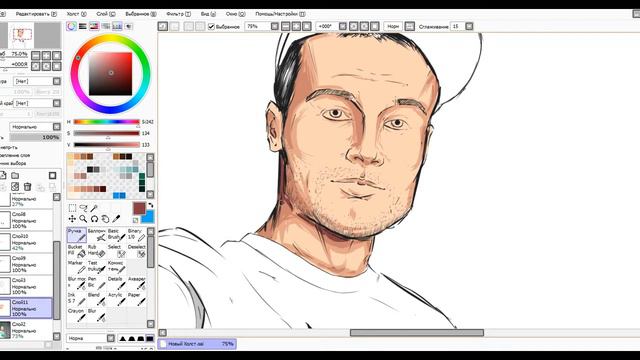
Task: Select the move layer tool
Action: [x=72, y=219]
